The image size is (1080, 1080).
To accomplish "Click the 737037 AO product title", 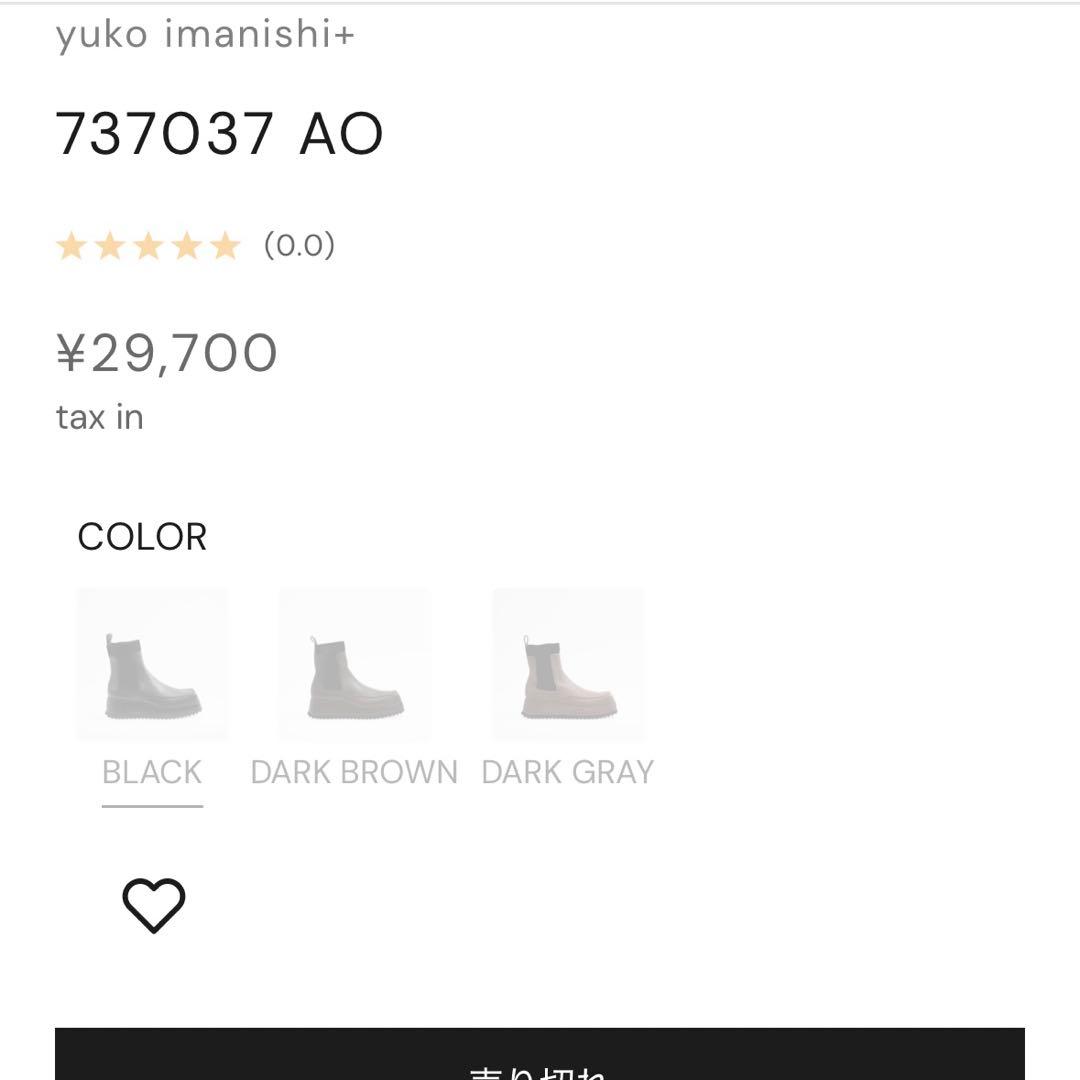I will pos(219,134).
